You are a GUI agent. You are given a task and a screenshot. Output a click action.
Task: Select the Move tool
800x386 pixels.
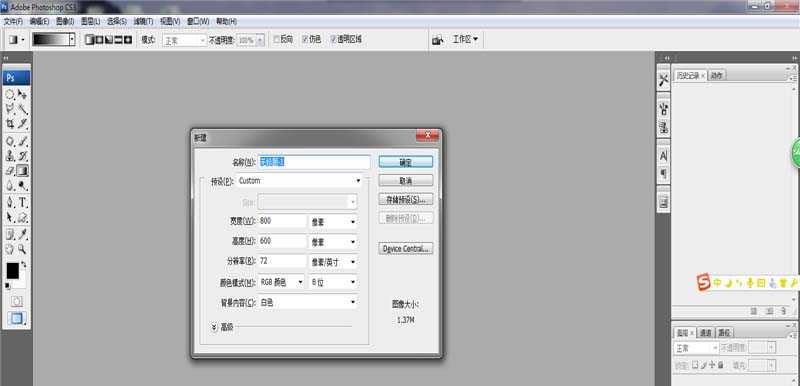22,94
